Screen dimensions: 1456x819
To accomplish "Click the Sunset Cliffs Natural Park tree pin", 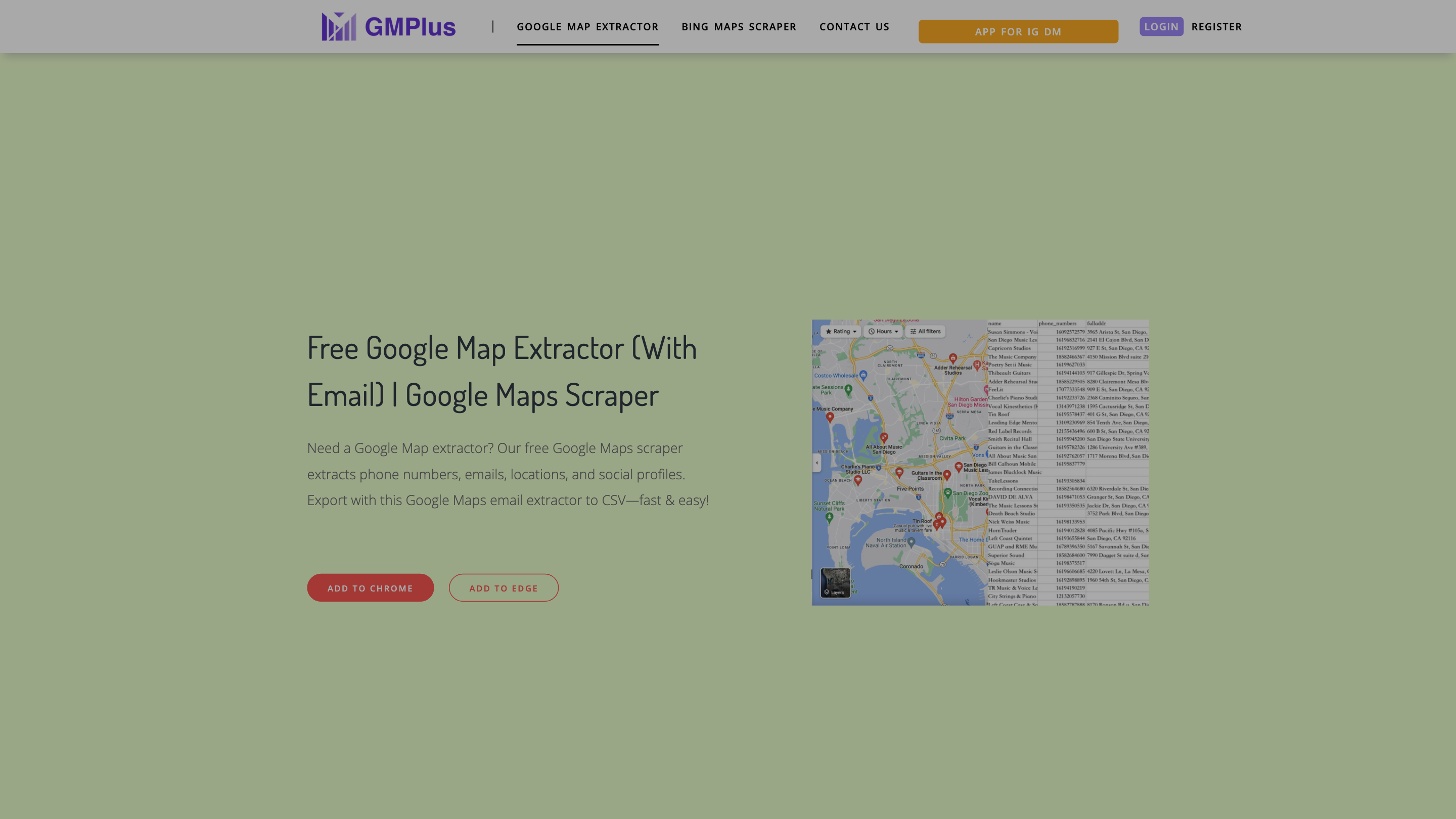I will 829,517.
